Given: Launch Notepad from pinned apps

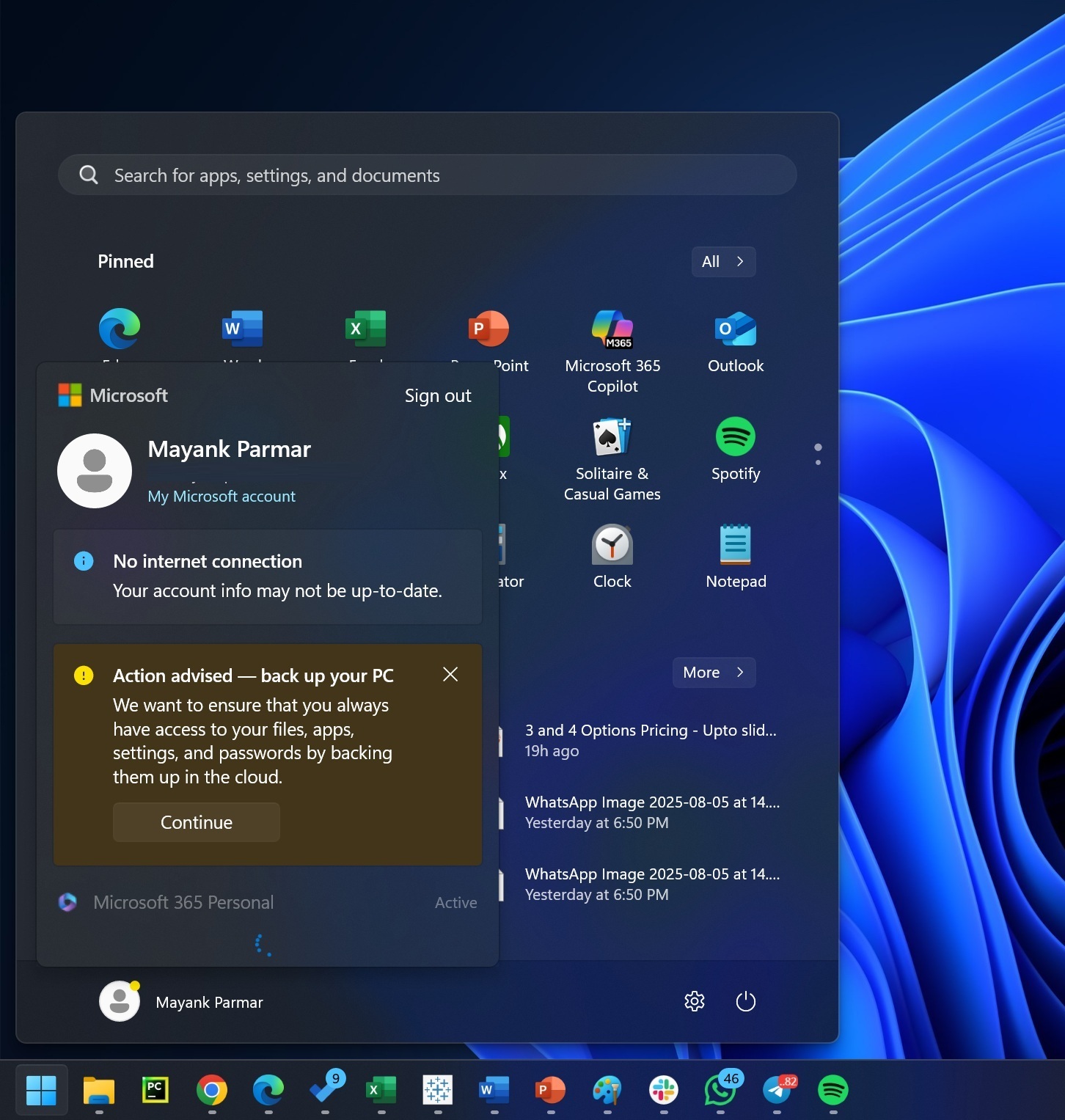Looking at the screenshot, I should (735, 545).
